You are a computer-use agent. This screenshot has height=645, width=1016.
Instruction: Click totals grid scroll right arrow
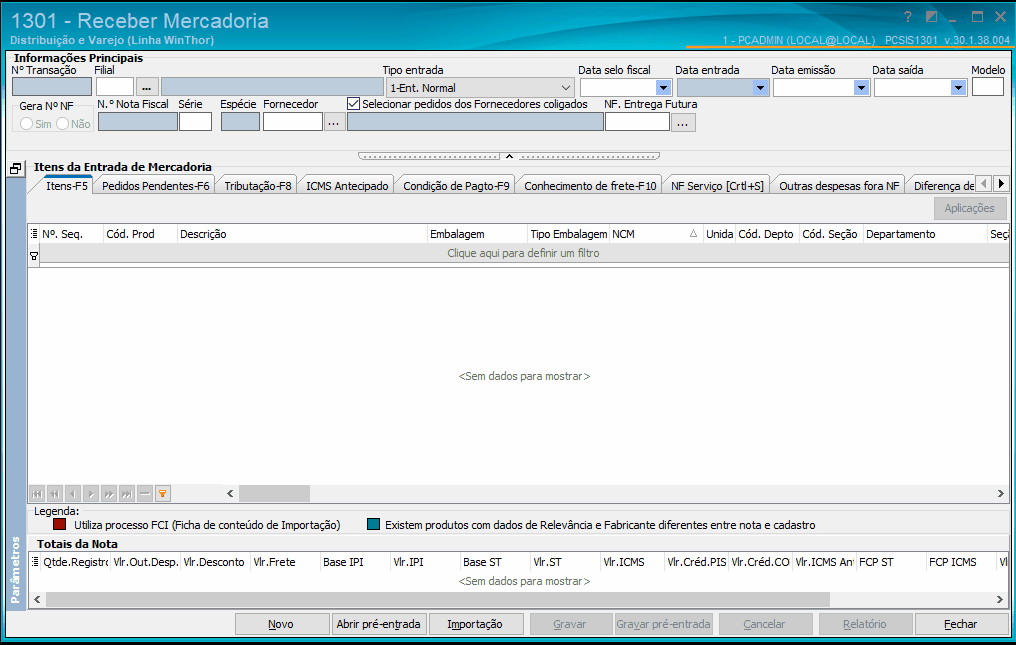pyautogui.click(x=1000, y=600)
